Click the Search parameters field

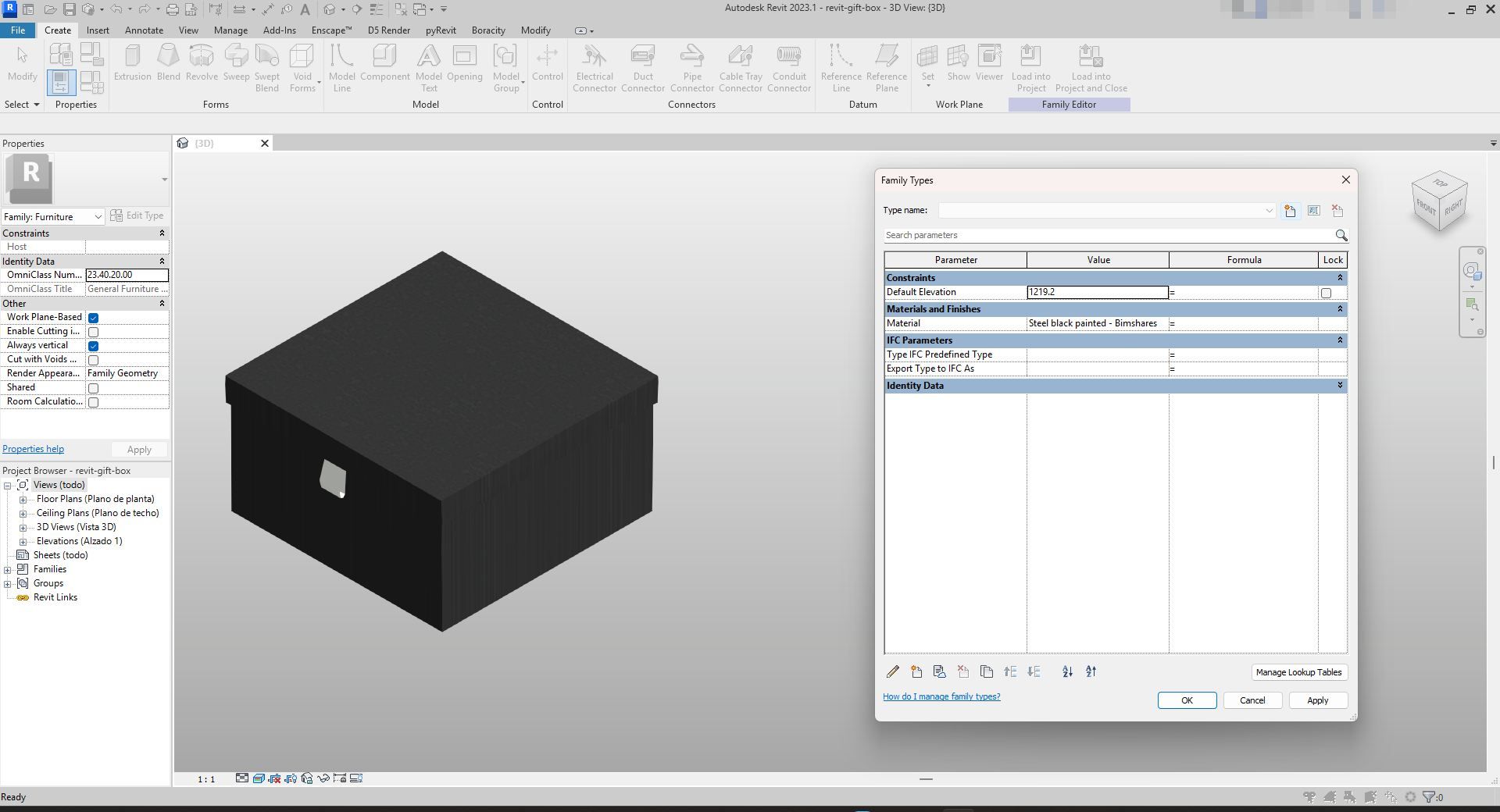click(1108, 235)
